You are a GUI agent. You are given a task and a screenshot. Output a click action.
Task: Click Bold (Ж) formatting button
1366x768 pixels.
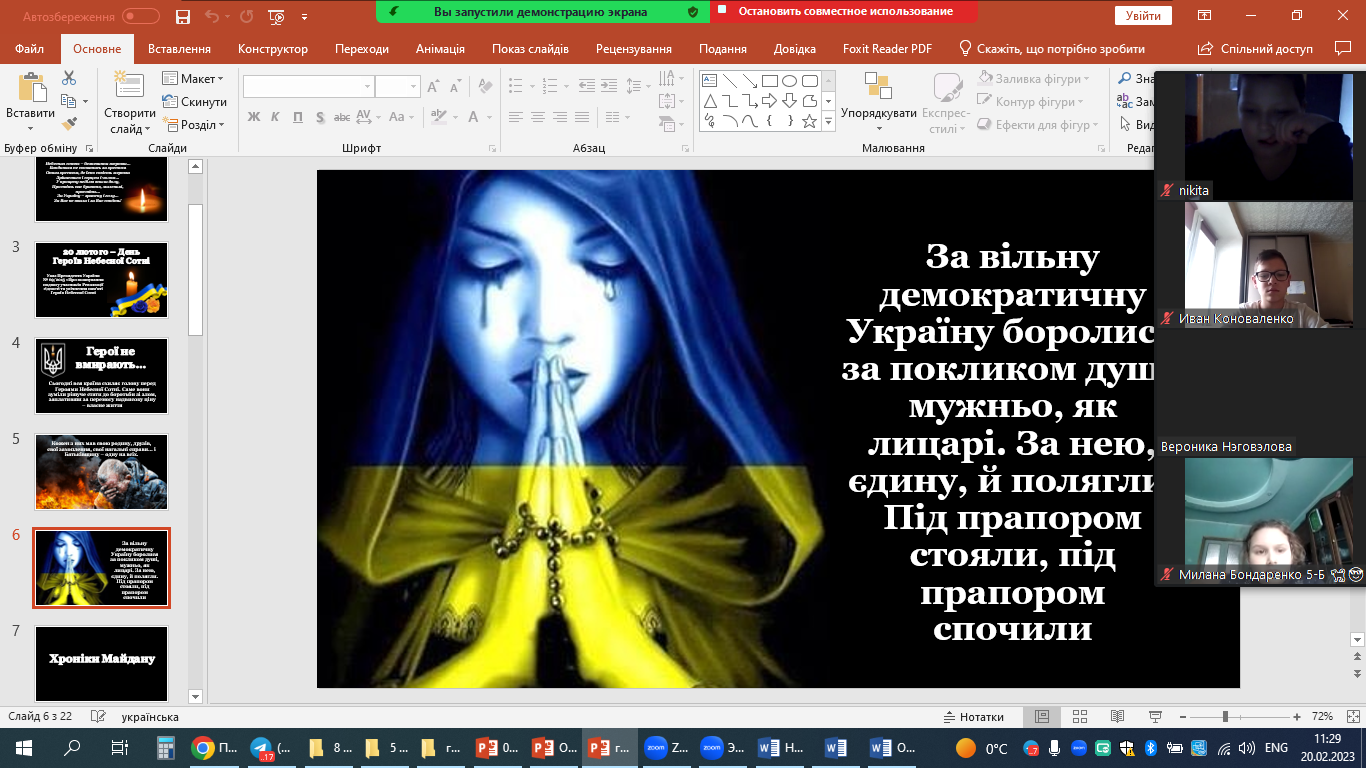(x=253, y=117)
